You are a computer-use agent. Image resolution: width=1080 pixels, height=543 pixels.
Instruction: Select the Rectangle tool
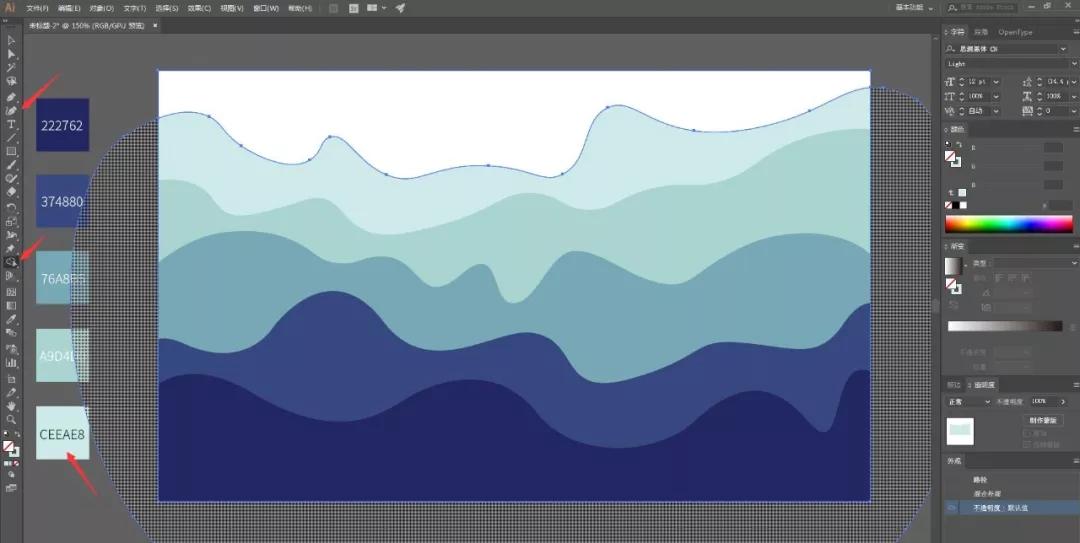click(11, 151)
